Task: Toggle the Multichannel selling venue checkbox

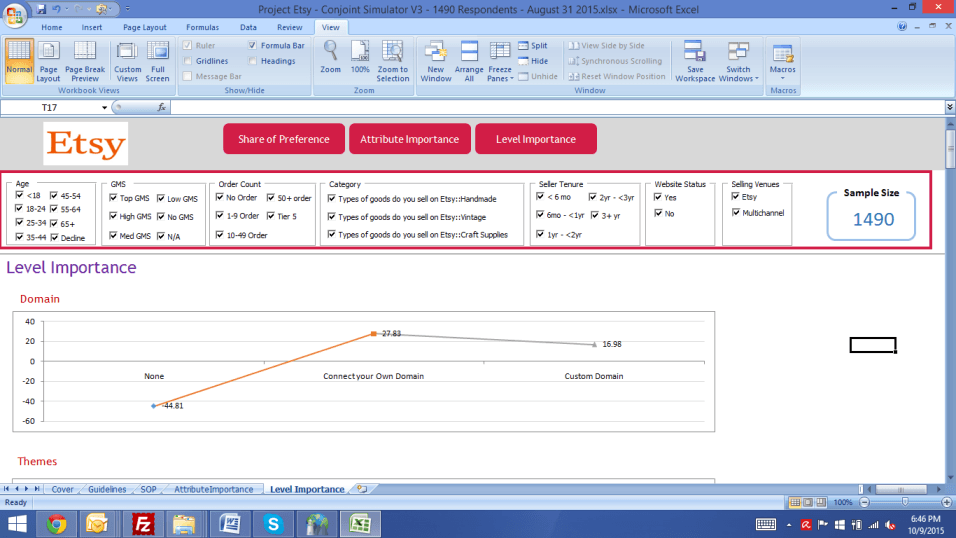Action: point(735,213)
